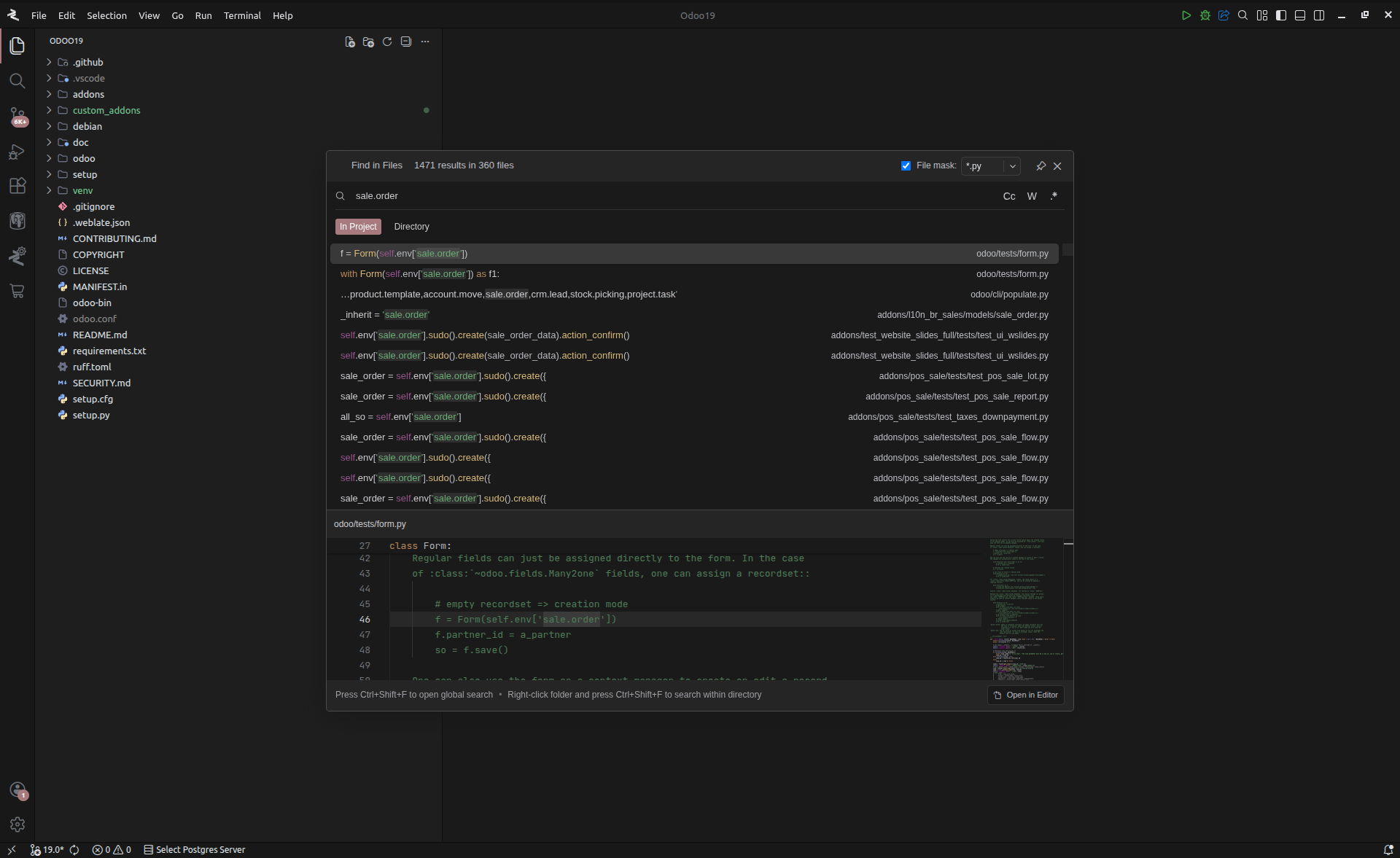Click Select Postgres Server in the status bar
This screenshot has width=1400, height=858.
coord(195,850)
